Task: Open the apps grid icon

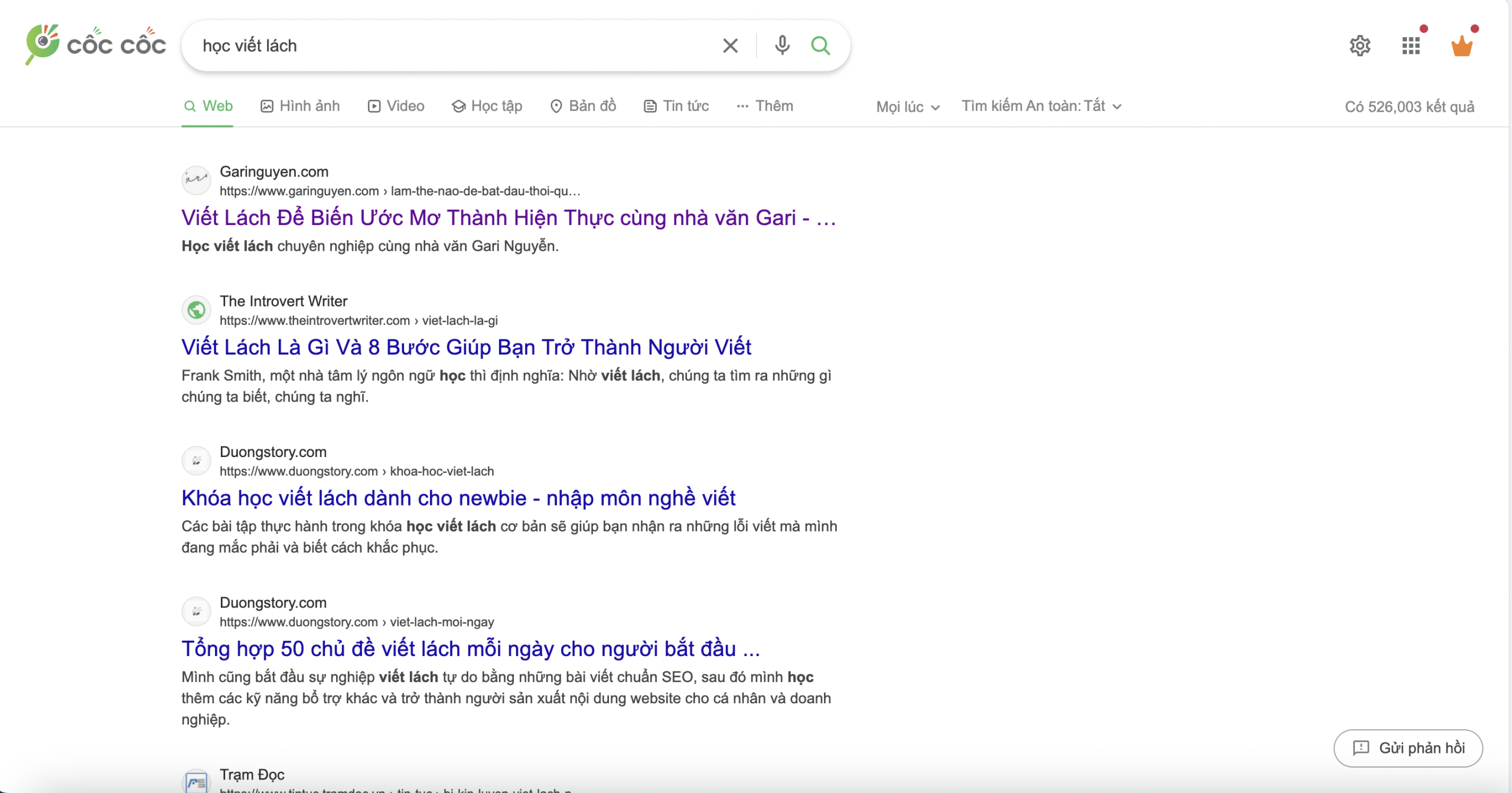Action: pos(1410,45)
